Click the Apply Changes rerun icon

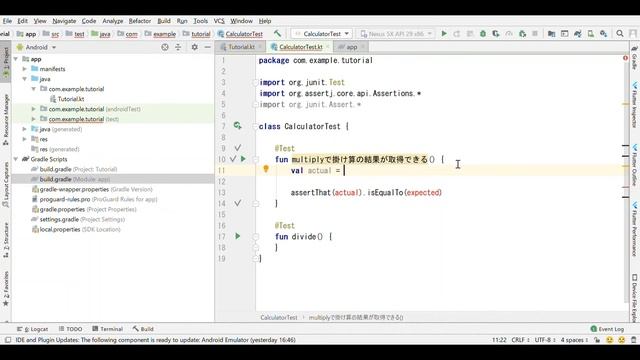click(x=457, y=33)
